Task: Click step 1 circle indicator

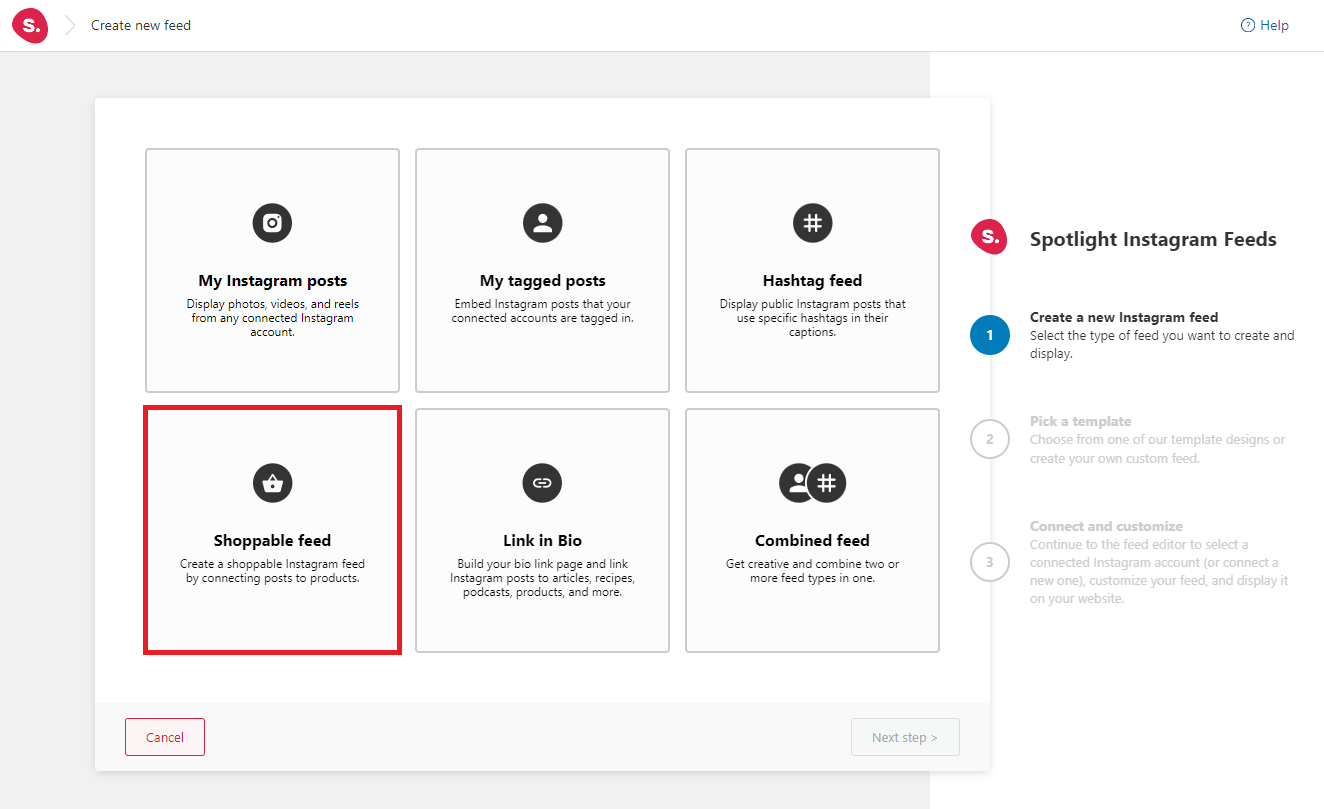Action: [990, 335]
